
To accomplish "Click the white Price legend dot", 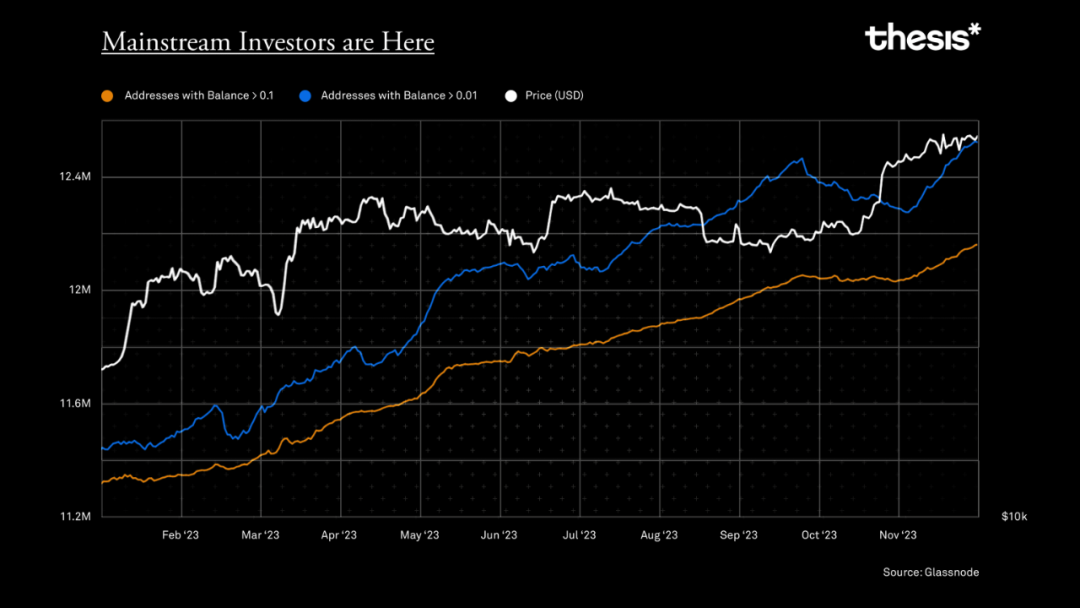I will point(511,96).
